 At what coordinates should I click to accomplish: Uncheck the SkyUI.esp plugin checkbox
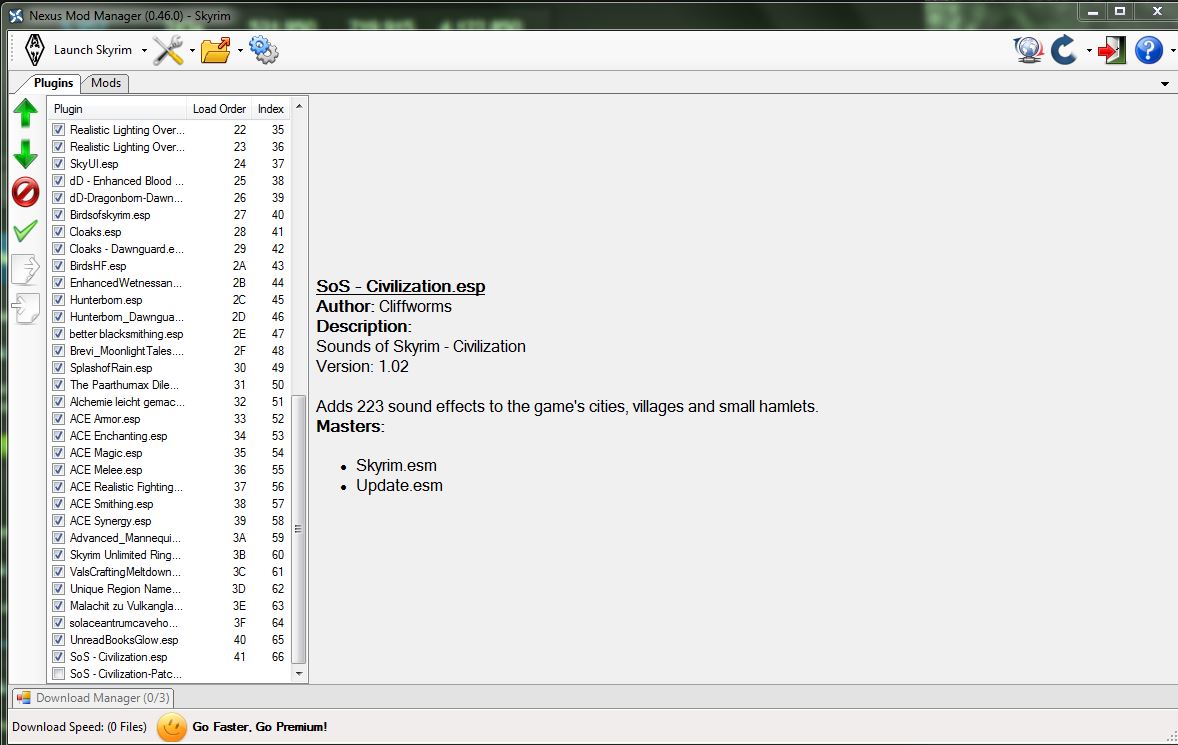point(59,164)
